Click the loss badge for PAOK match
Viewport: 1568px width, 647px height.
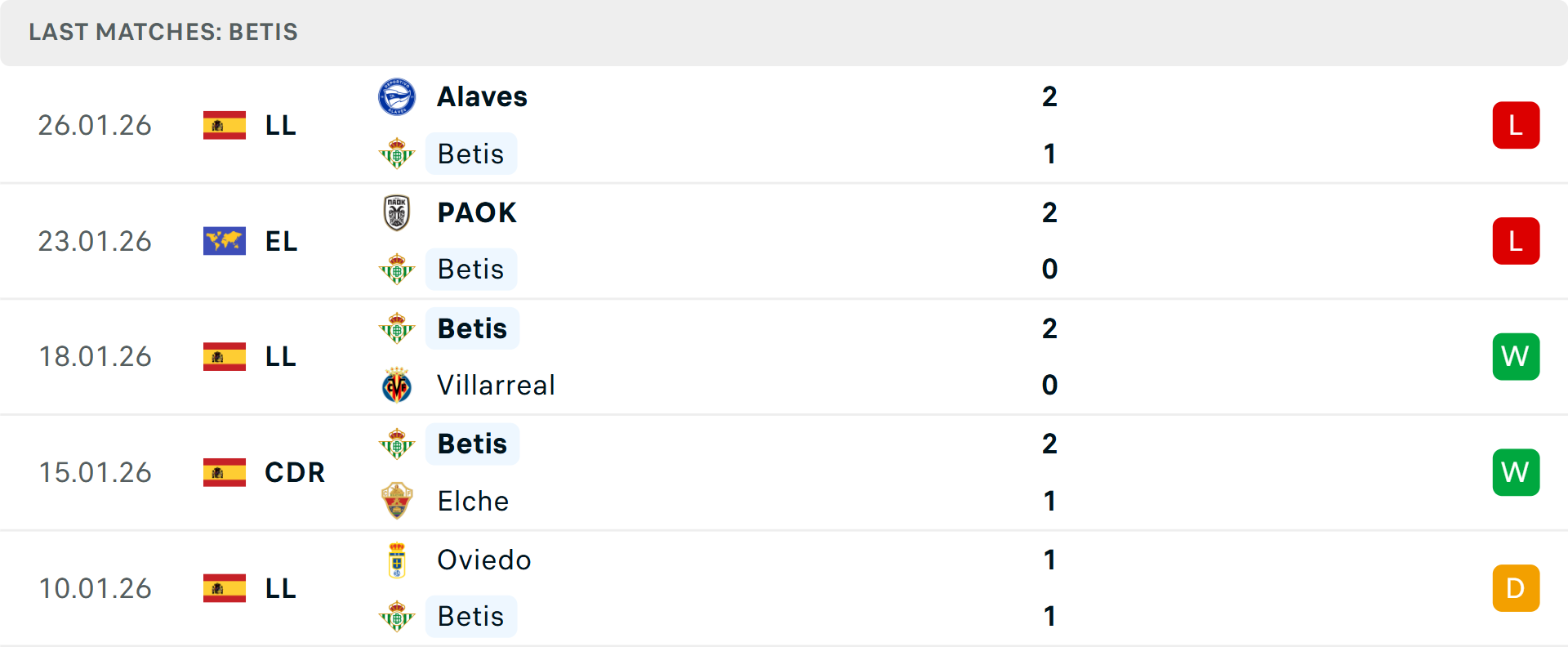tap(1516, 241)
